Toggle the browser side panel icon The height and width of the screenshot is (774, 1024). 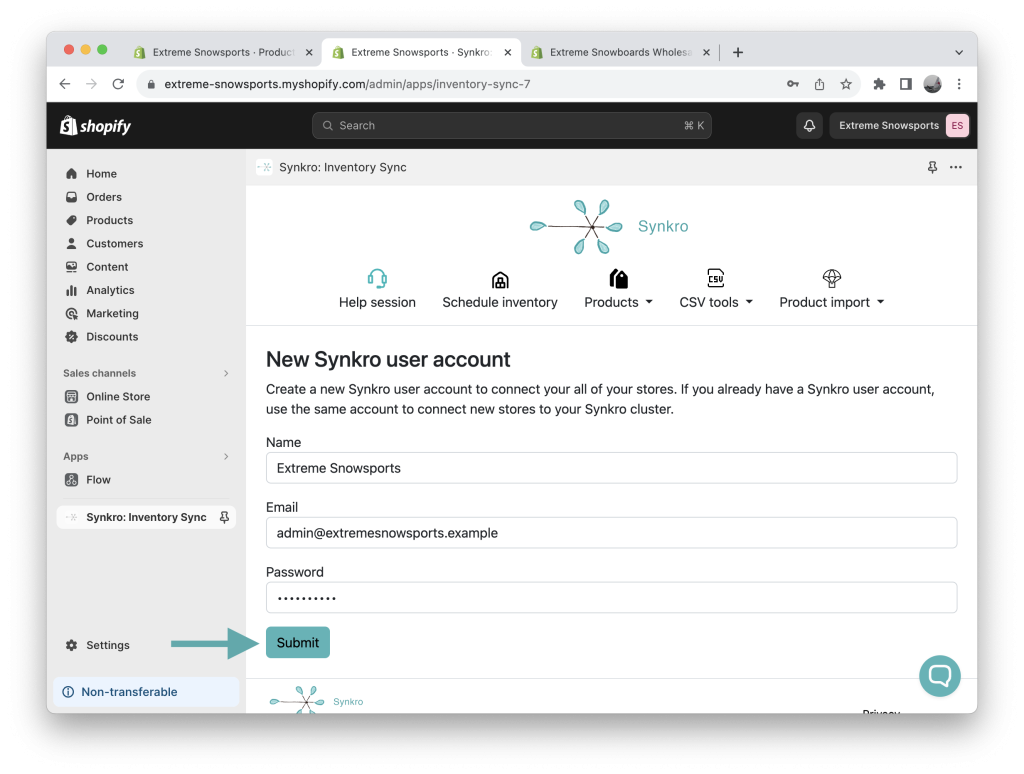[905, 84]
